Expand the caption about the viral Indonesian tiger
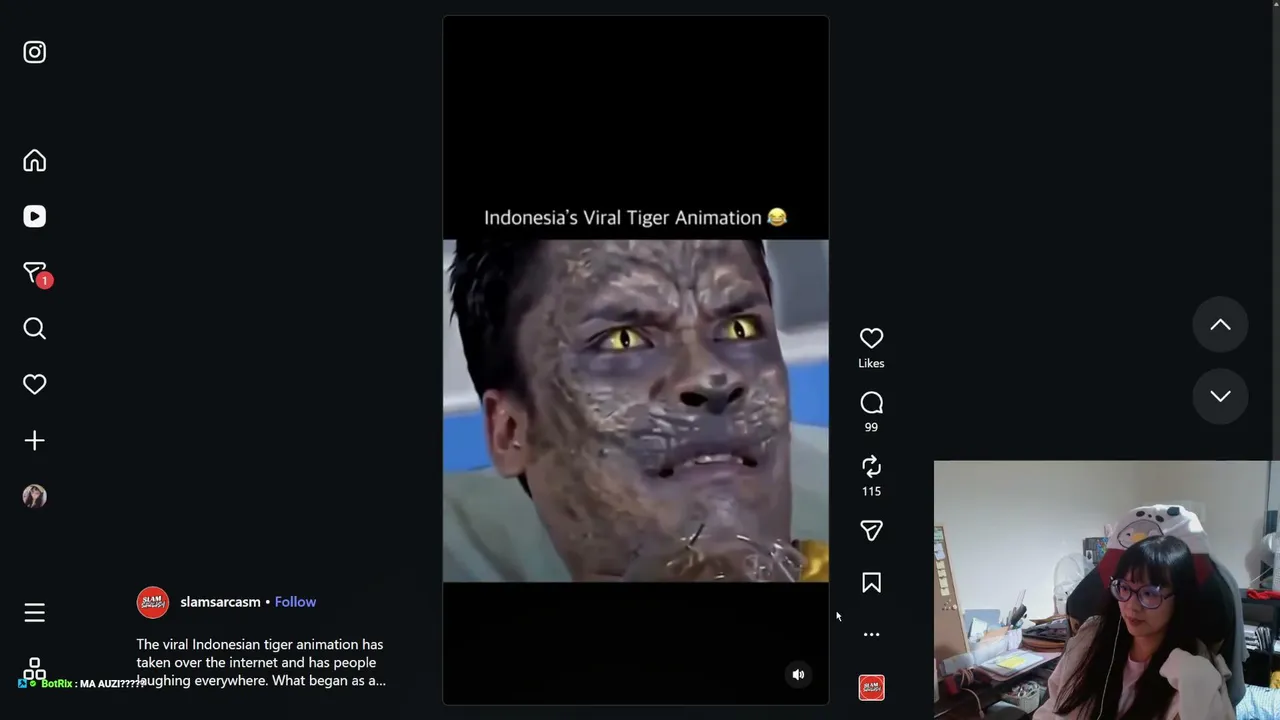The height and width of the screenshot is (720, 1280). pyautogui.click(x=261, y=663)
